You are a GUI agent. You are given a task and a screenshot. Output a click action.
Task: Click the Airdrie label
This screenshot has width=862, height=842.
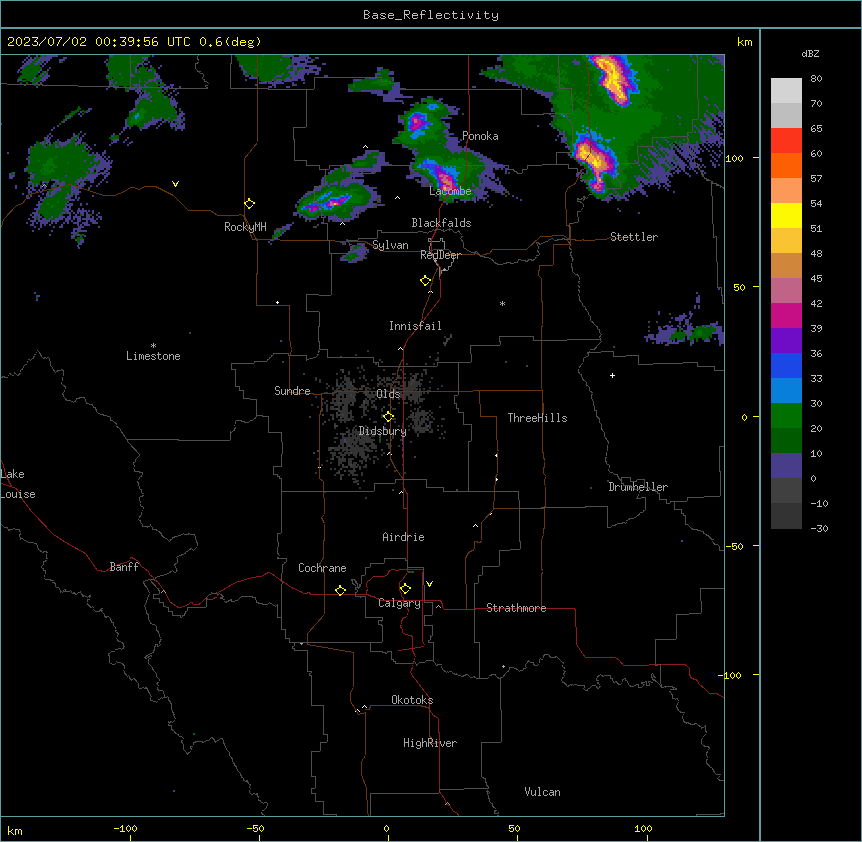coord(403,537)
